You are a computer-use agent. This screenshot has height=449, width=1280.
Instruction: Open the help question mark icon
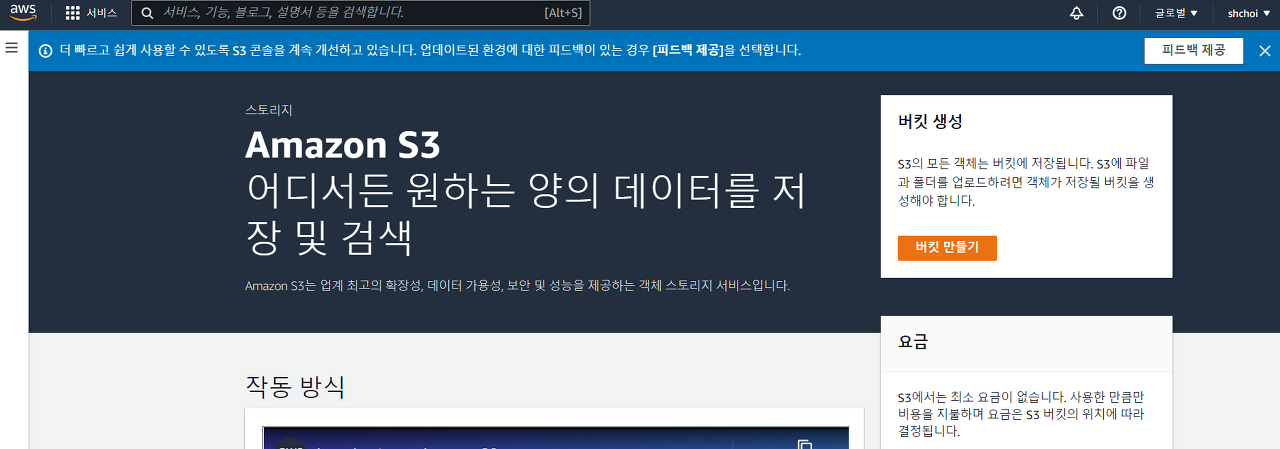click(x=1119, y=13)
